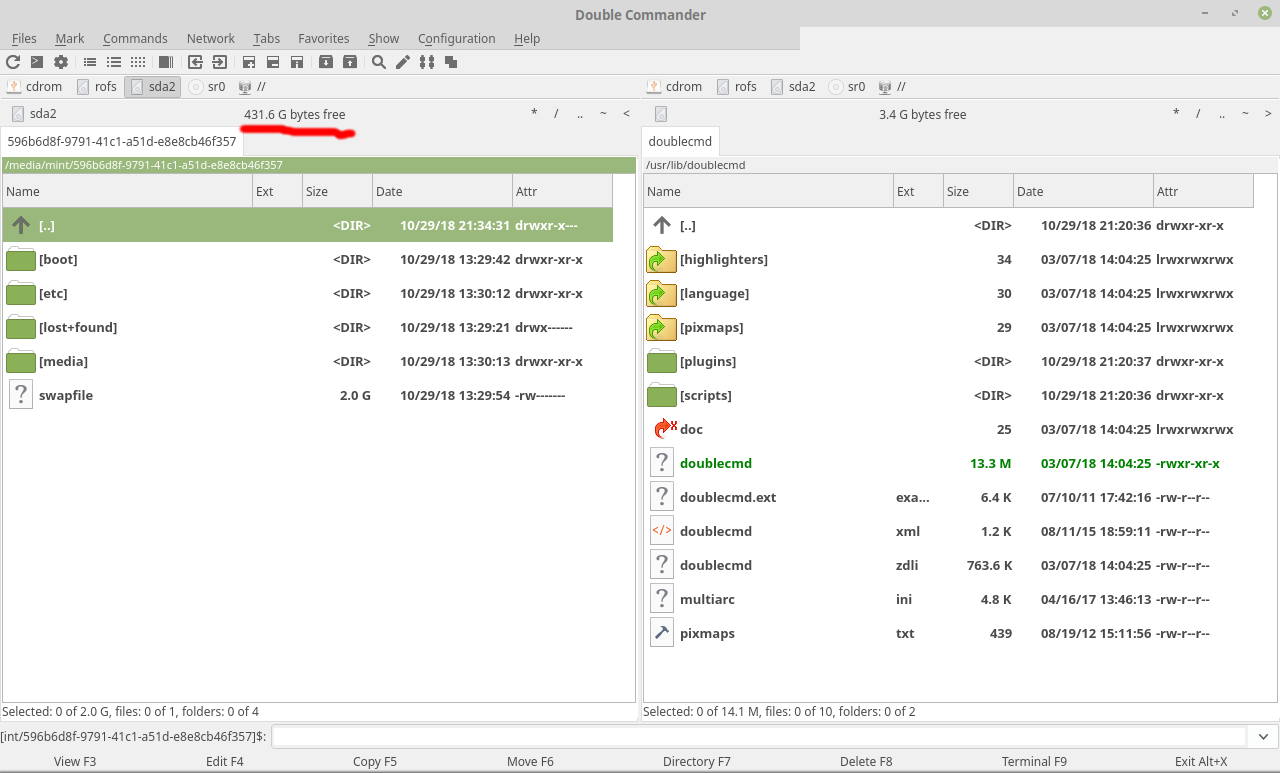Switch to thumbnails view toolbar icon
The height and width of the screenshot is (773, 1280).
pos(138,62)
